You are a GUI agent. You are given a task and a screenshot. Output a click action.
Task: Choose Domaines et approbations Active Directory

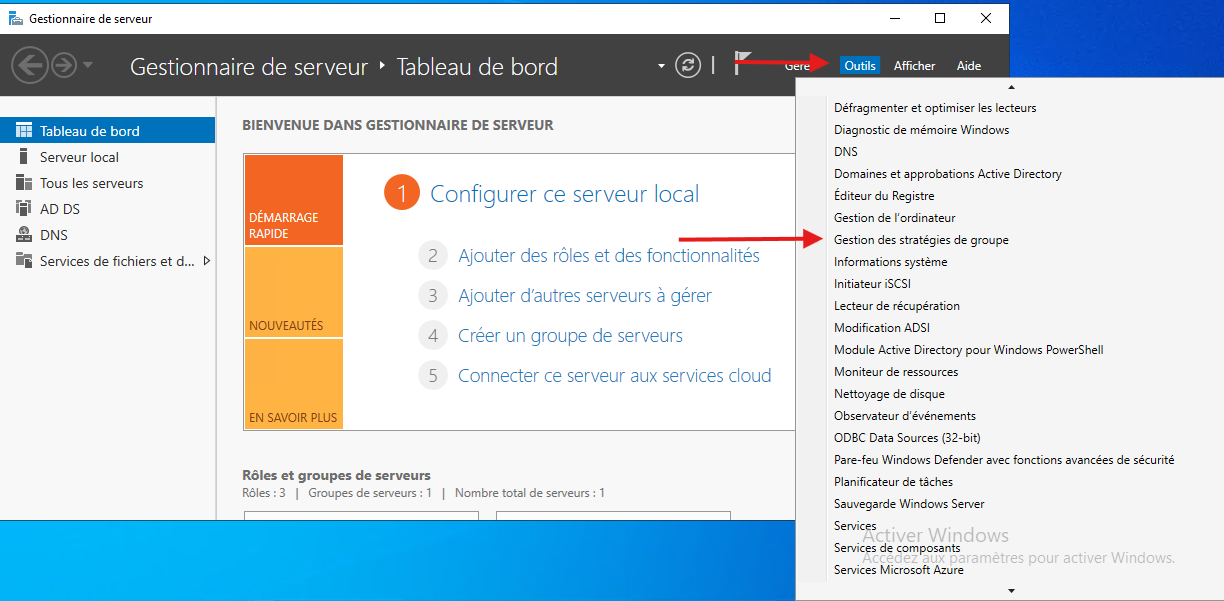tap(948, 174)
